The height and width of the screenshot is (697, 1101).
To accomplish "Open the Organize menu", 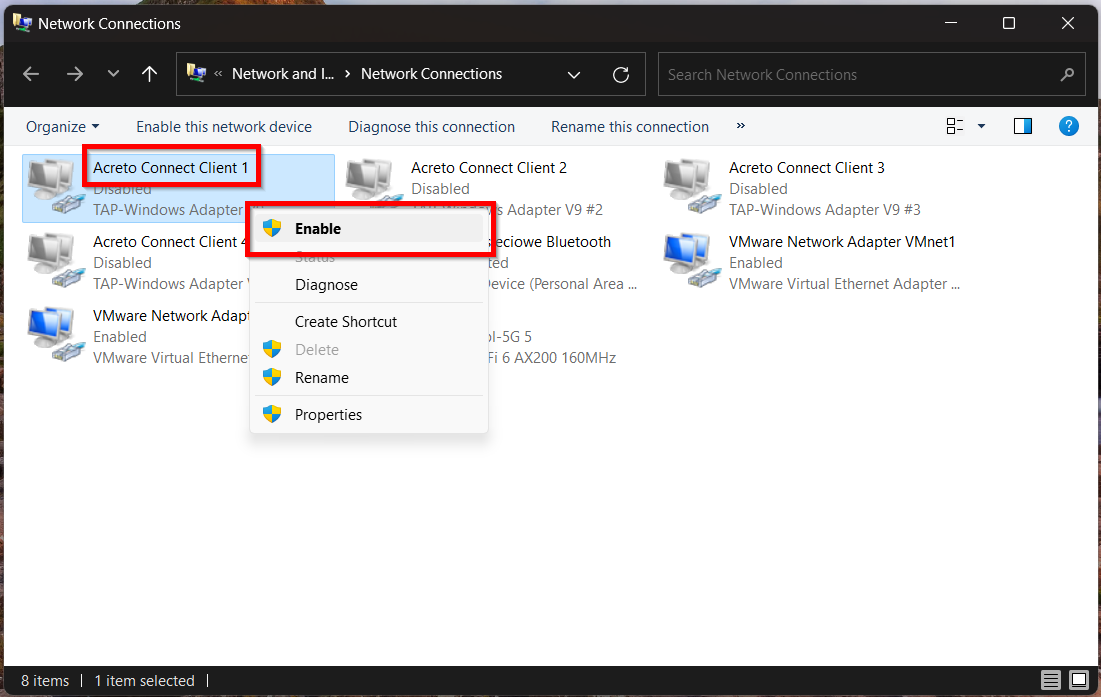I will tap(62, 127).
